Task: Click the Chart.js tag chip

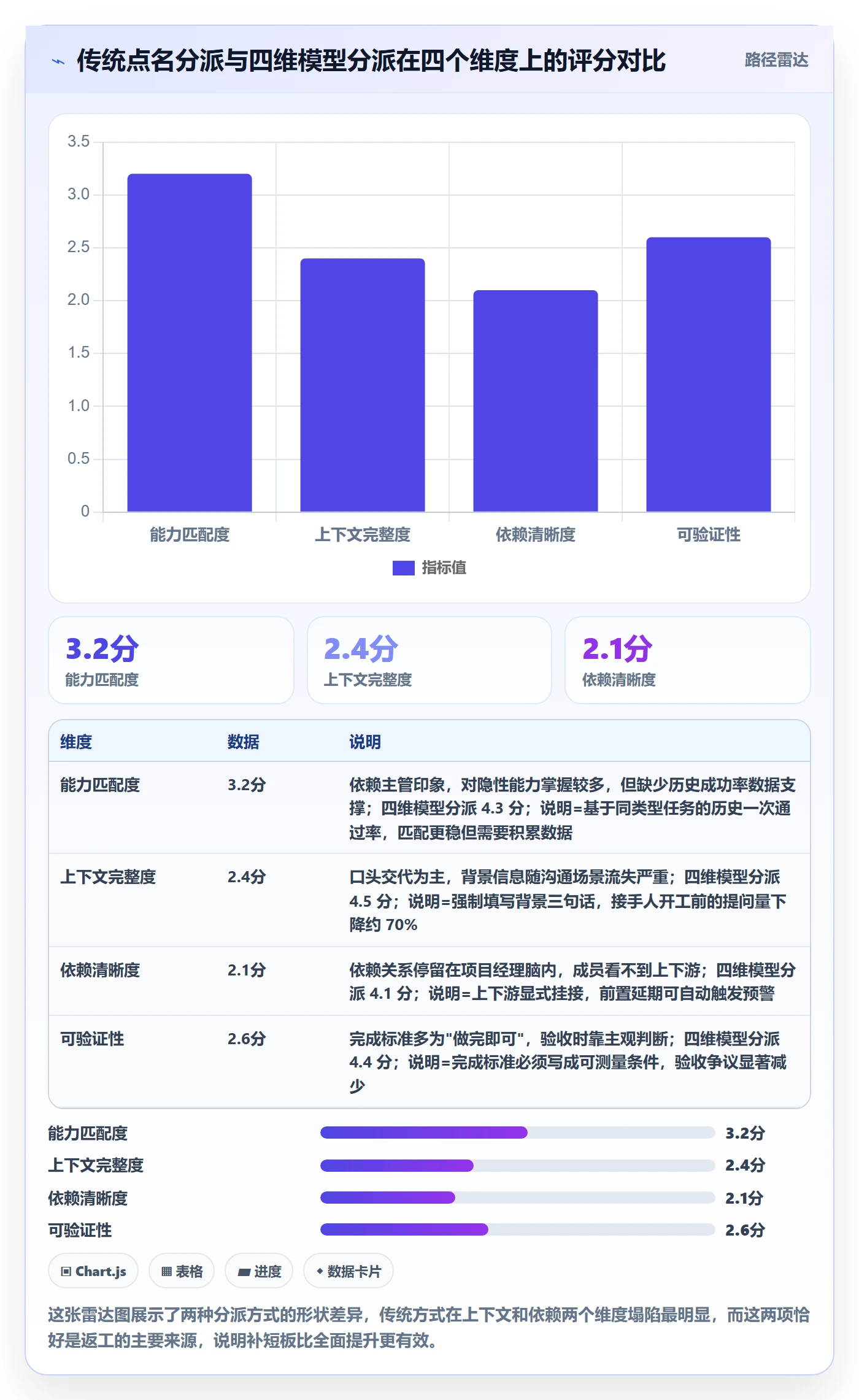Action: [x=93, y=1271]
